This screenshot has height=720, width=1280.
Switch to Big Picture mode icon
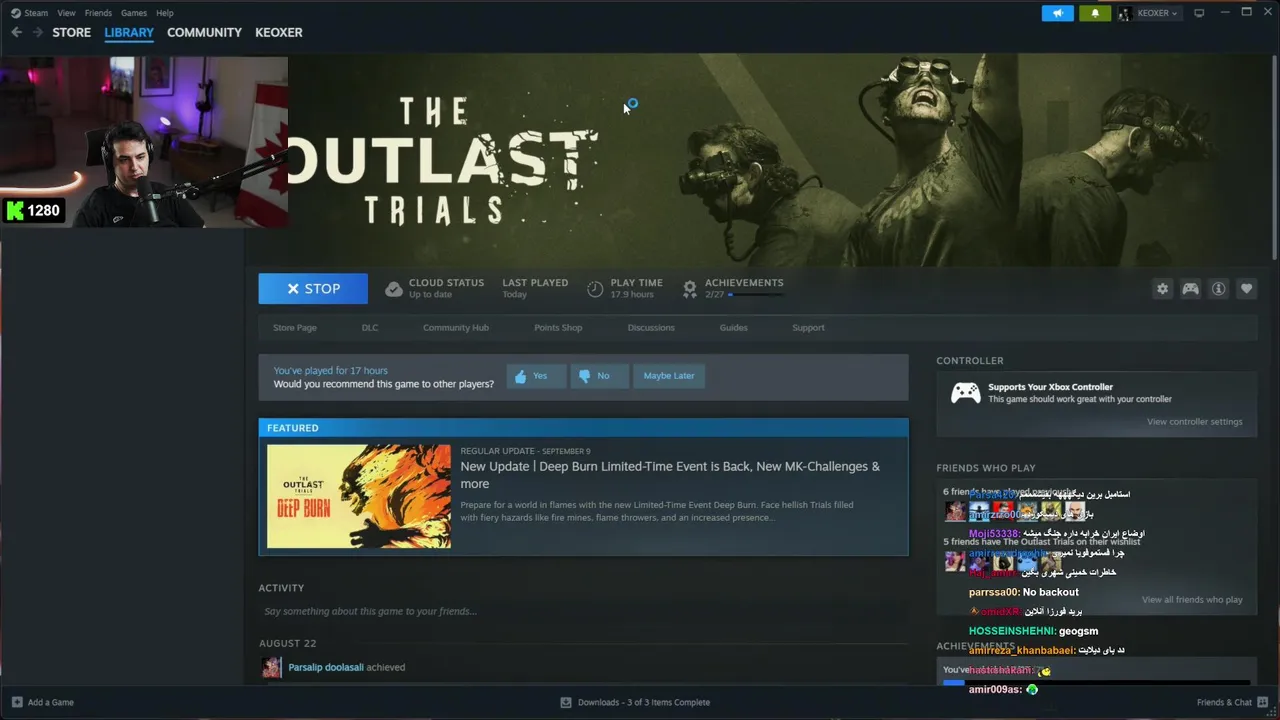1199,13
